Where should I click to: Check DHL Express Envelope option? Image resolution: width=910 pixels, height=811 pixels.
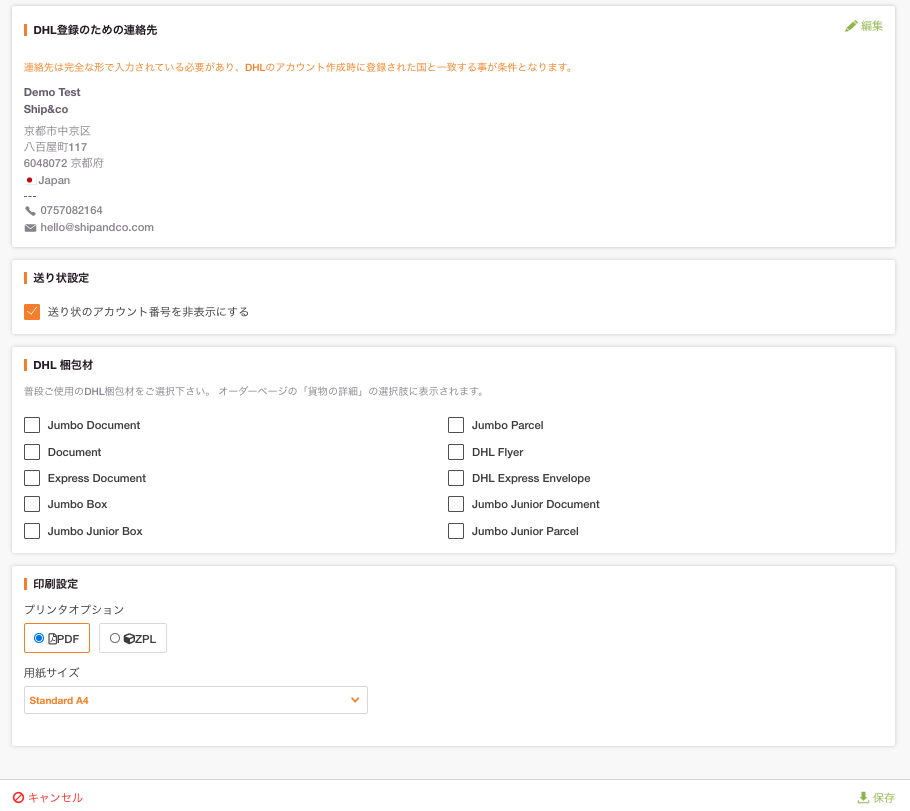click(456, 478)
